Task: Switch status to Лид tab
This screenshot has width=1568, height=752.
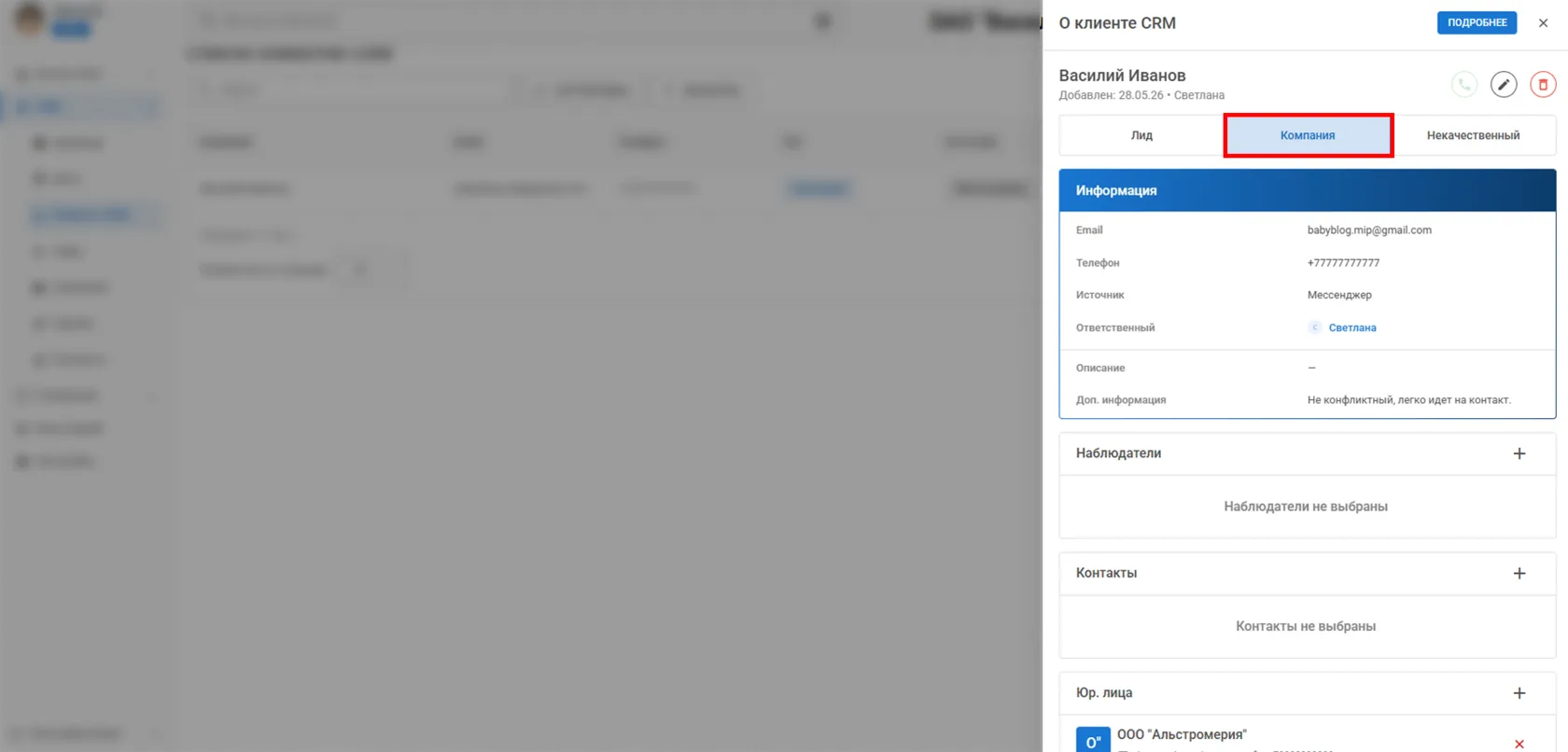Action: pos(1141,135)
